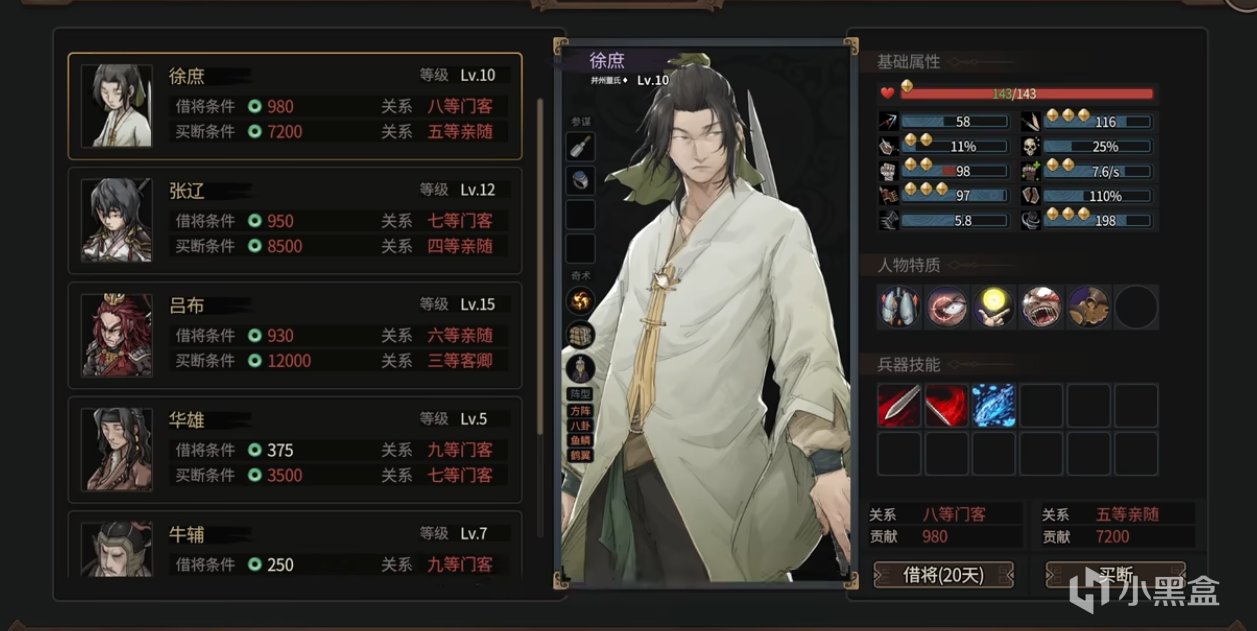Viewport: 1257px width, 631px height.
Task: Click the red eye trait icon
Action: [947, 307]
